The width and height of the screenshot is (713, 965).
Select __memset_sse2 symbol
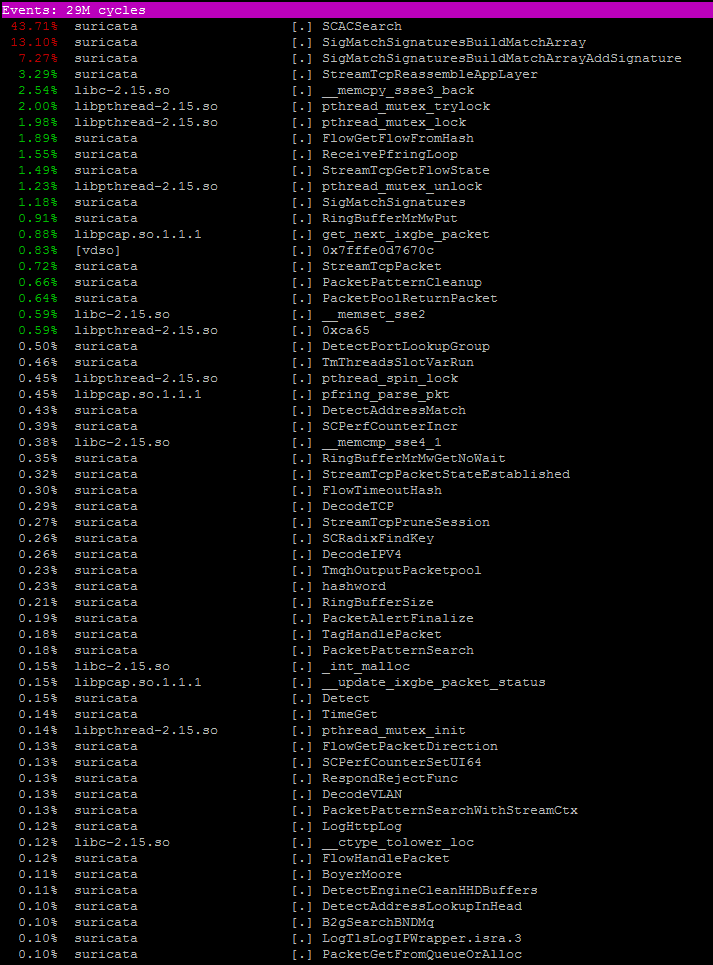pos(373,314)
